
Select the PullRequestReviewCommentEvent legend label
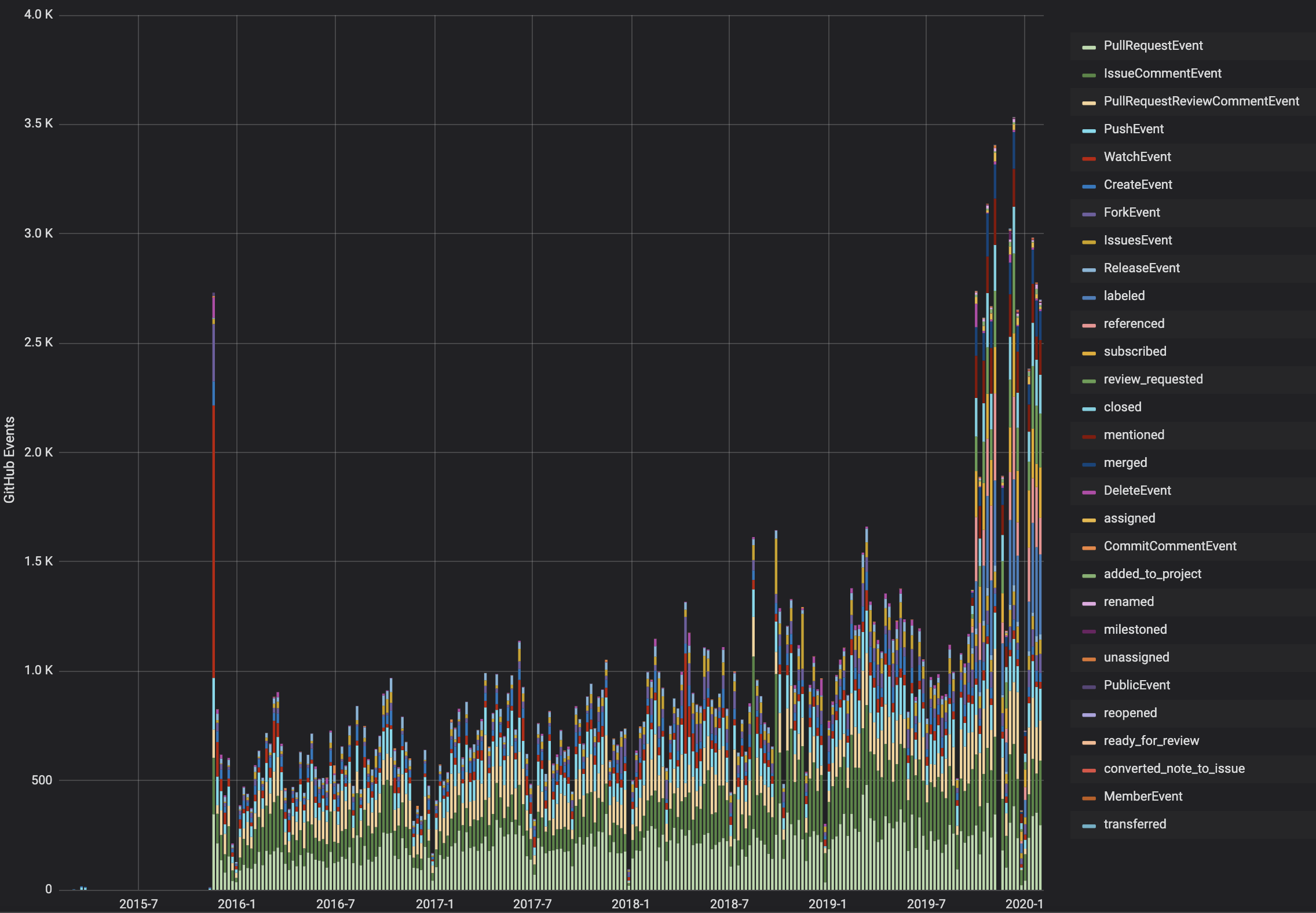pos(1201,101)
